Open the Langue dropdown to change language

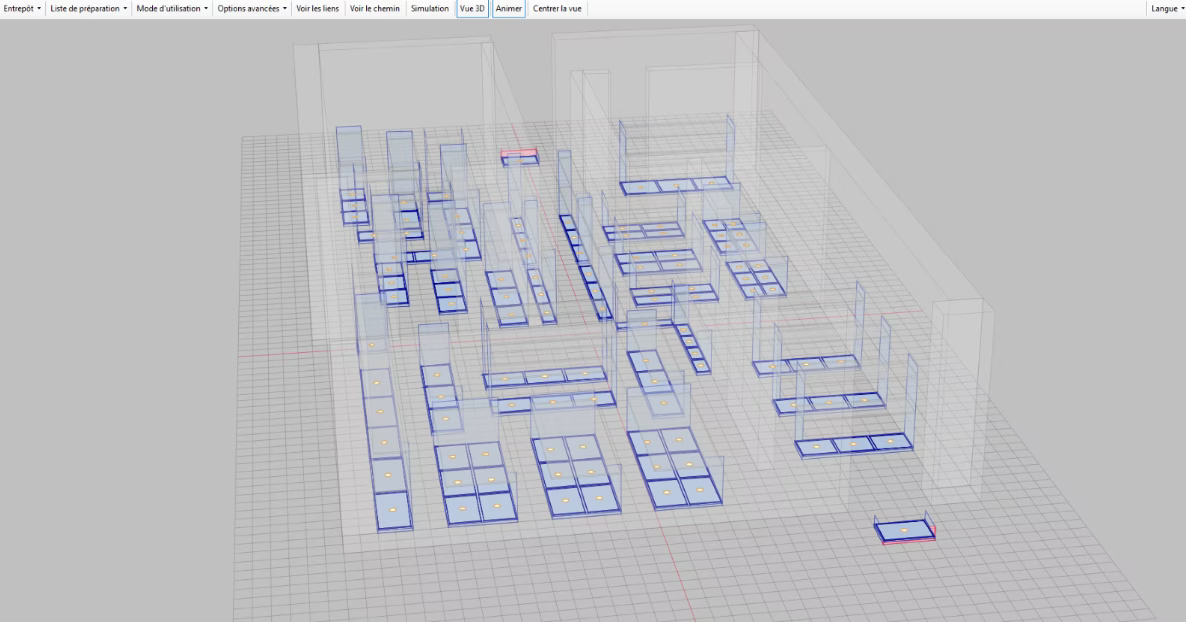click(1167, 8)
